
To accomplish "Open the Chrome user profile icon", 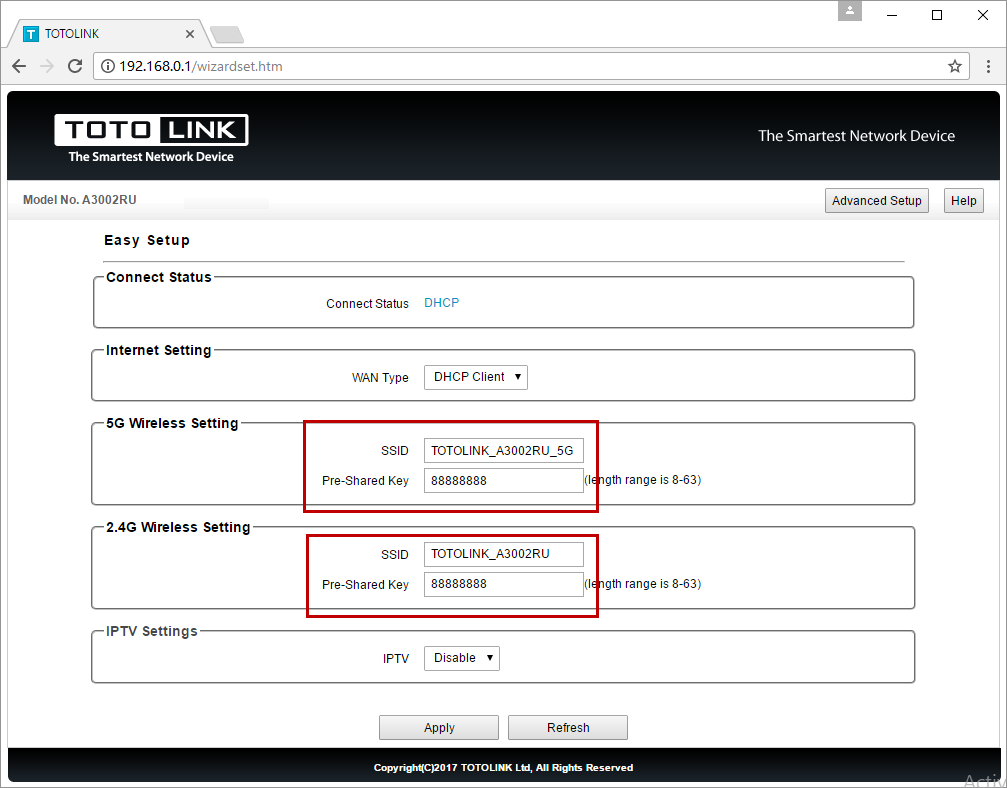I will (x=850, y=11).
